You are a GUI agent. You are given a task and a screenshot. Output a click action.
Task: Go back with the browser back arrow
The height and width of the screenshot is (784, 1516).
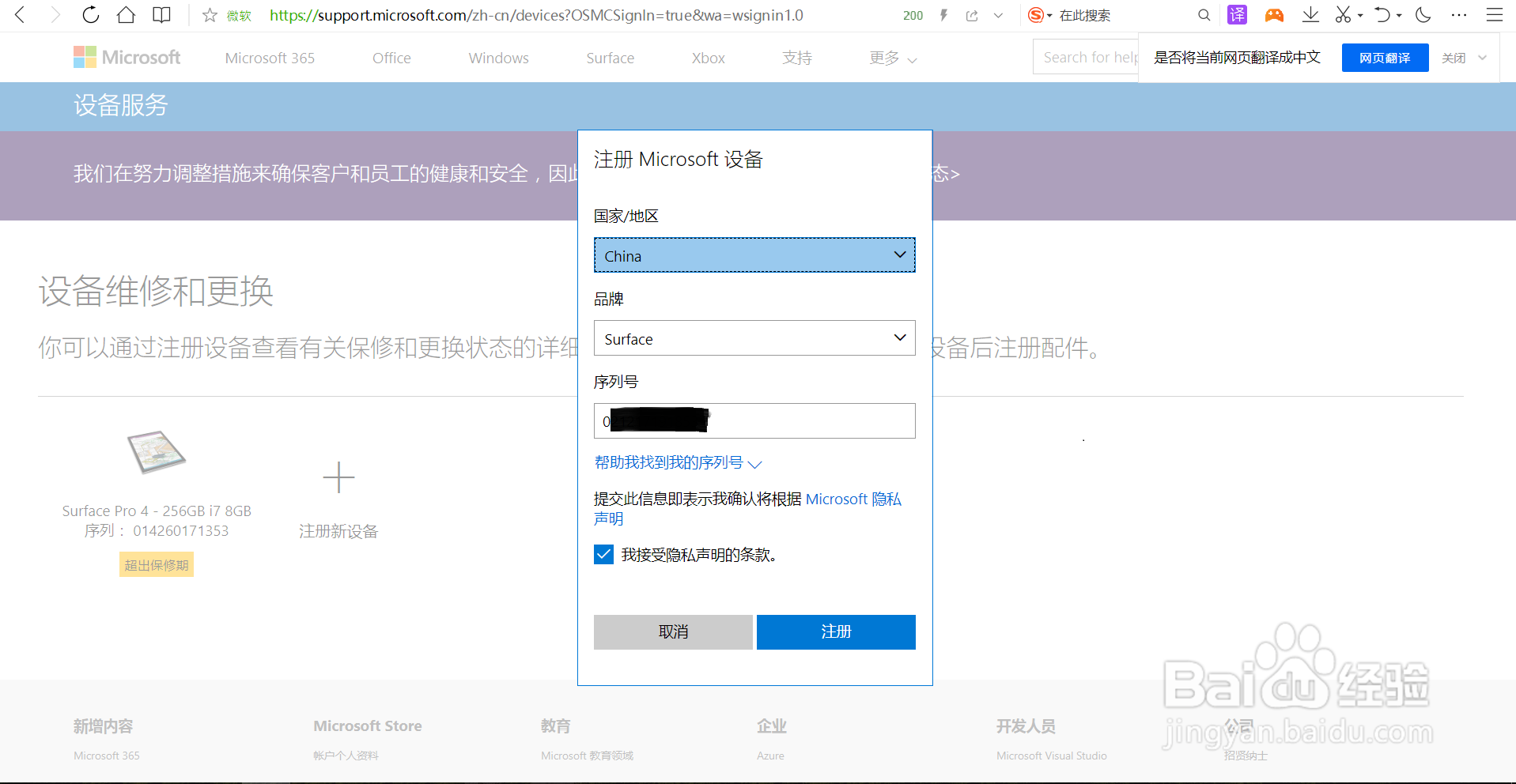(x=21, y=15)
